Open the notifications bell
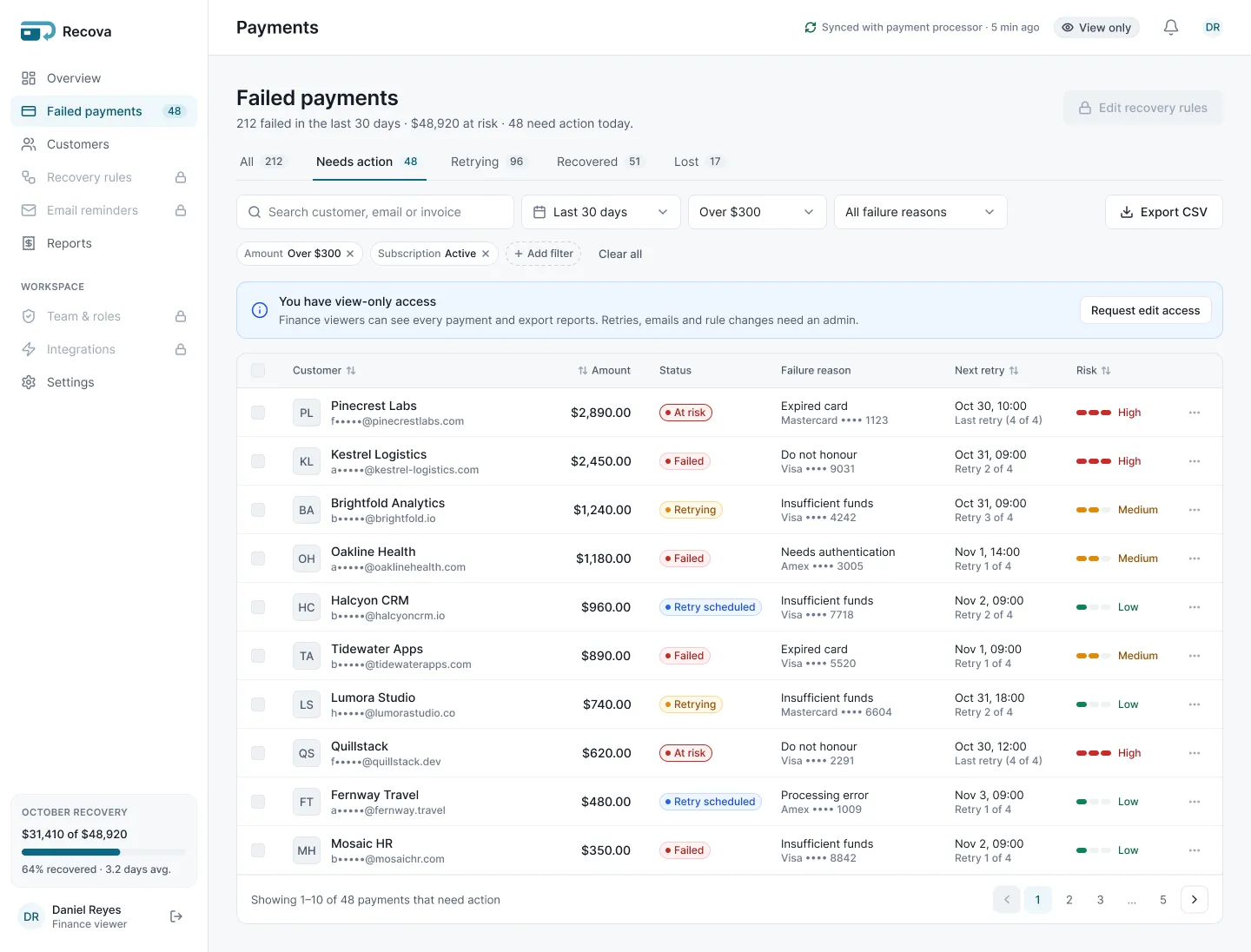 pos(1171,28)
